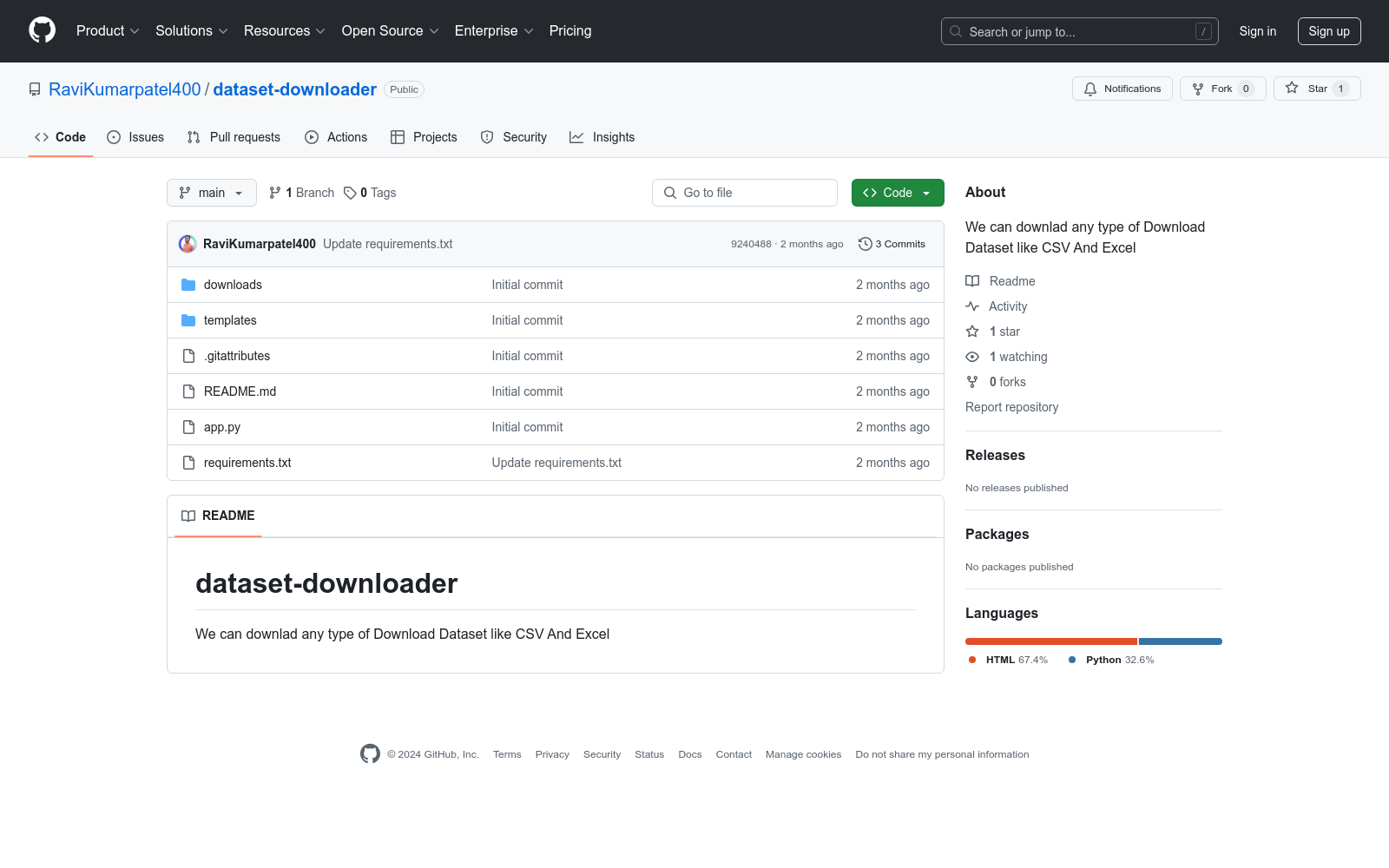Select the README tab above the readme
The height and width of the screenshot is (868, 1389).
point(218,516)
